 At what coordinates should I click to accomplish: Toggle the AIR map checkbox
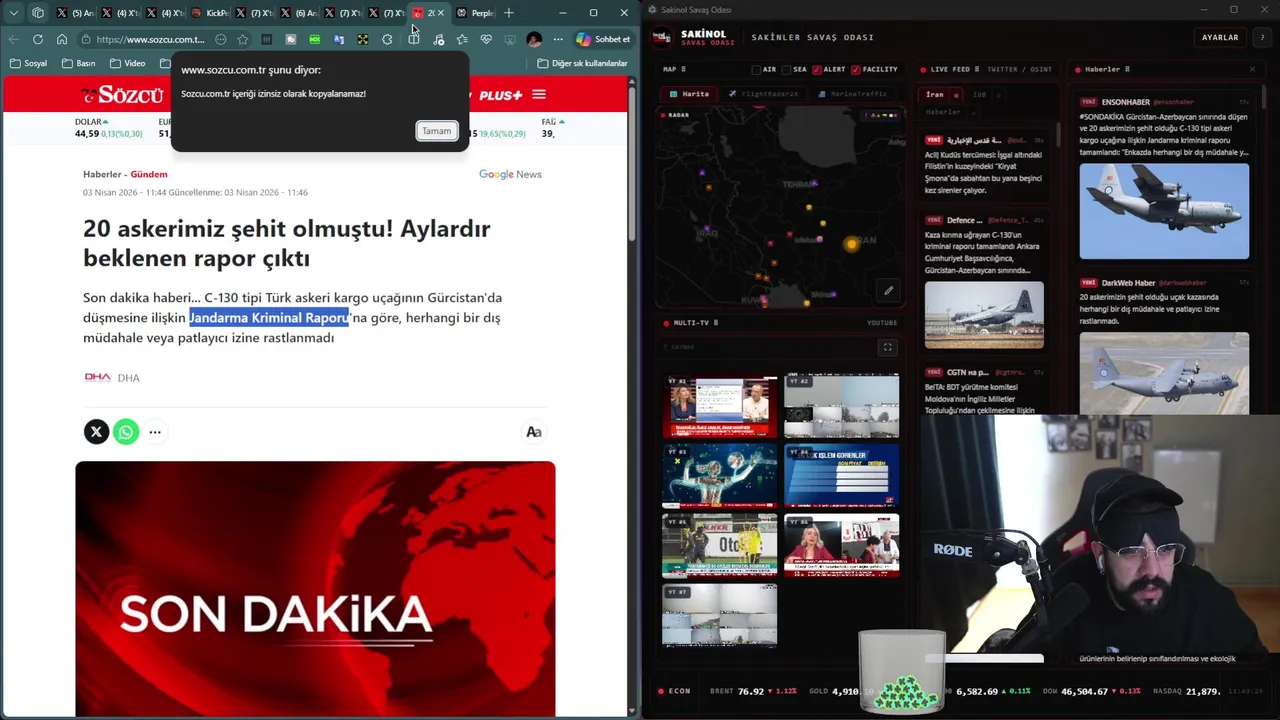(757, 70)
